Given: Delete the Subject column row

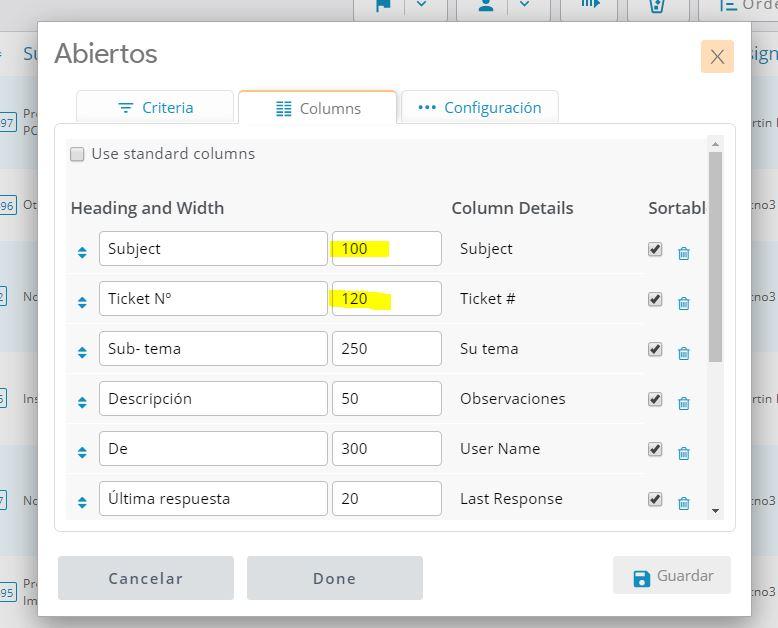Looking at the screenshot, I should (684, 253).
